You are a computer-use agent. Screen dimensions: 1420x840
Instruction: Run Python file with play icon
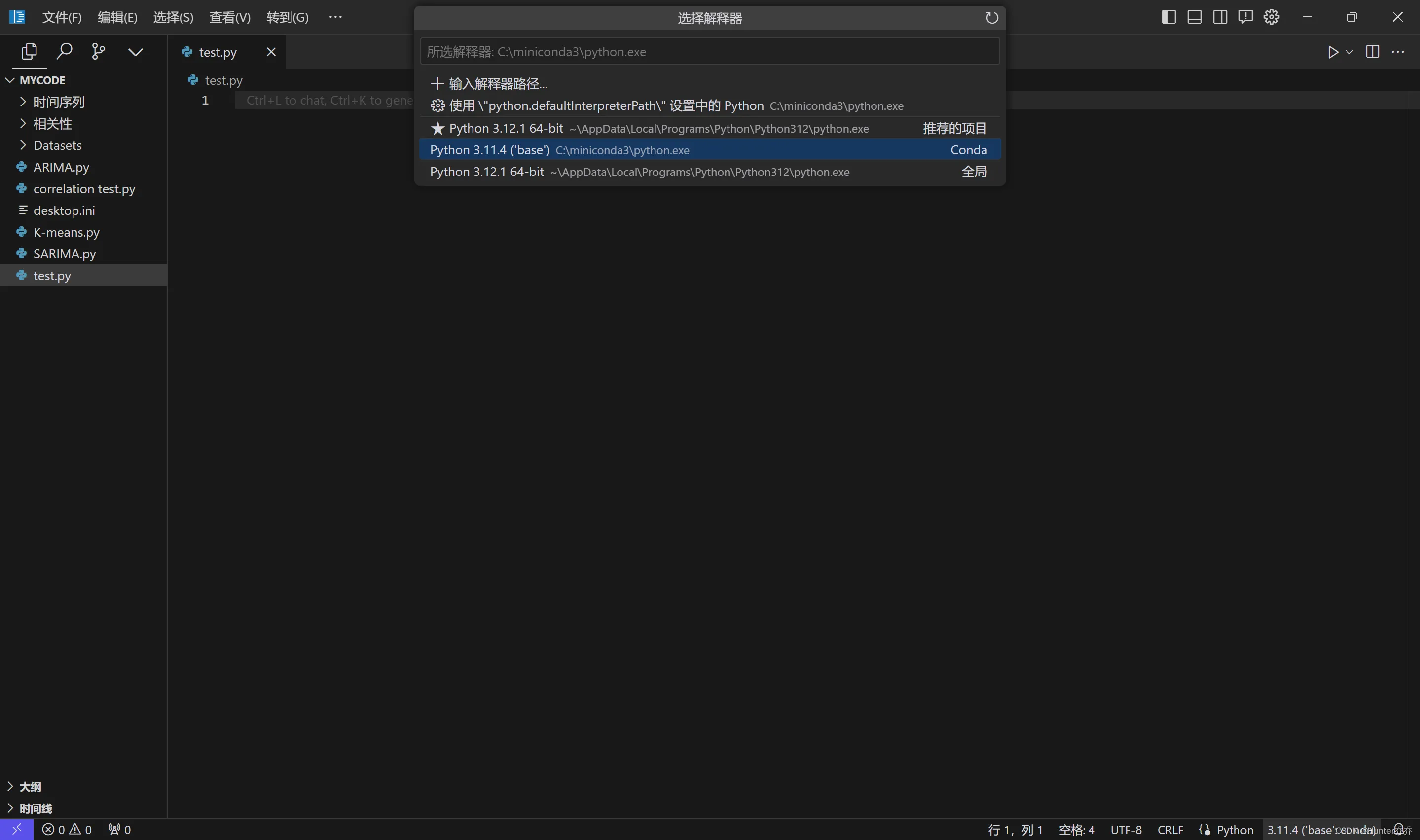pyautogui.click(x=1333, y=52)
